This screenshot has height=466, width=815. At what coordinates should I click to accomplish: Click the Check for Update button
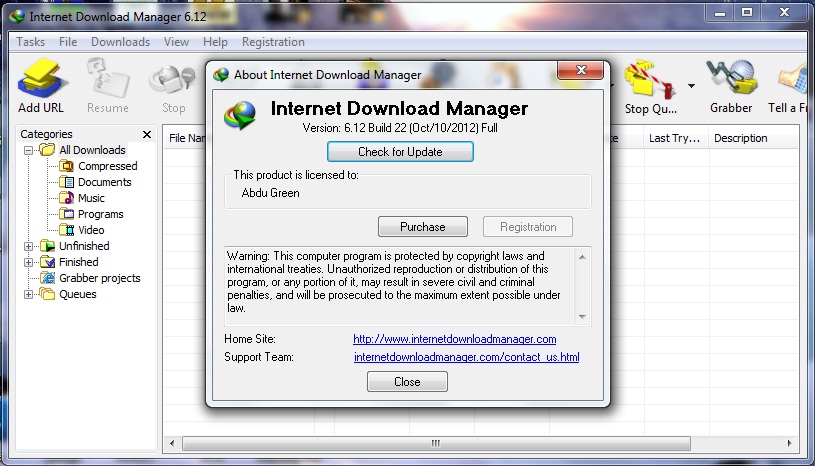400,152
